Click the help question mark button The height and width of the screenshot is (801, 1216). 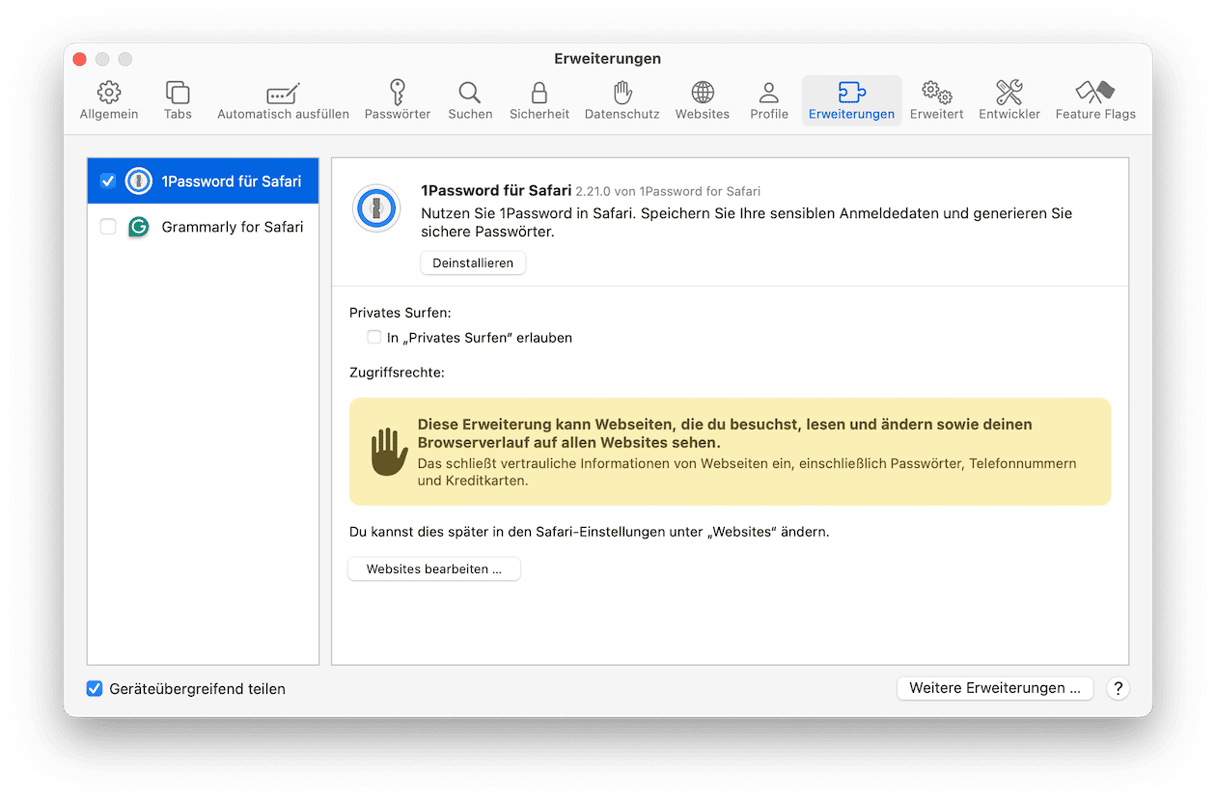coord(1118,688)
